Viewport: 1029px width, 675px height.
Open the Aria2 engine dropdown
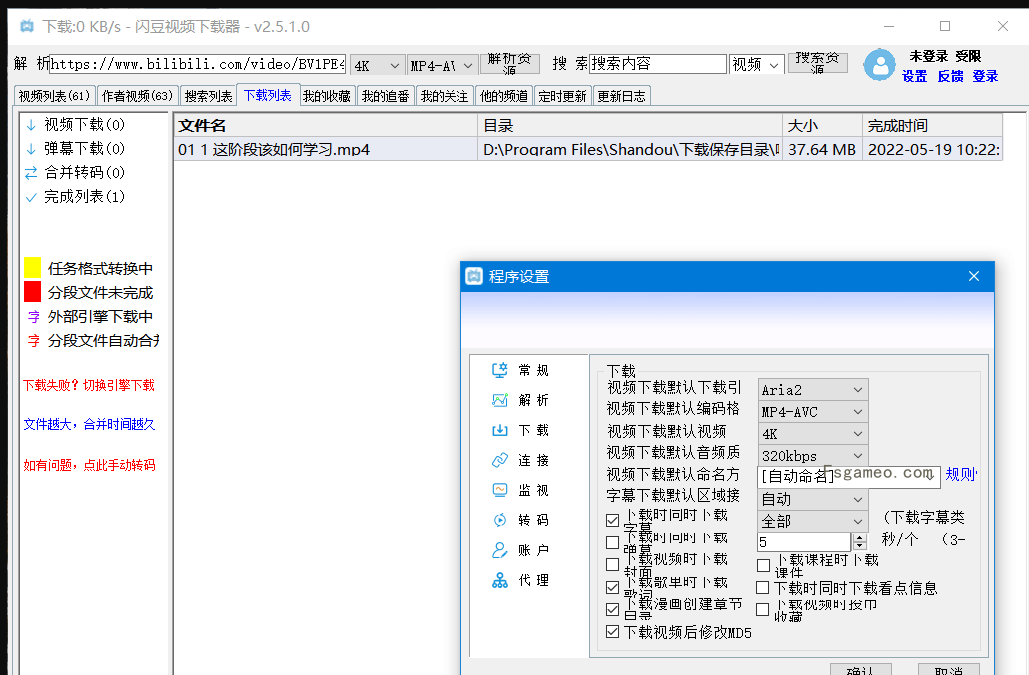click(x=813, y=390)
